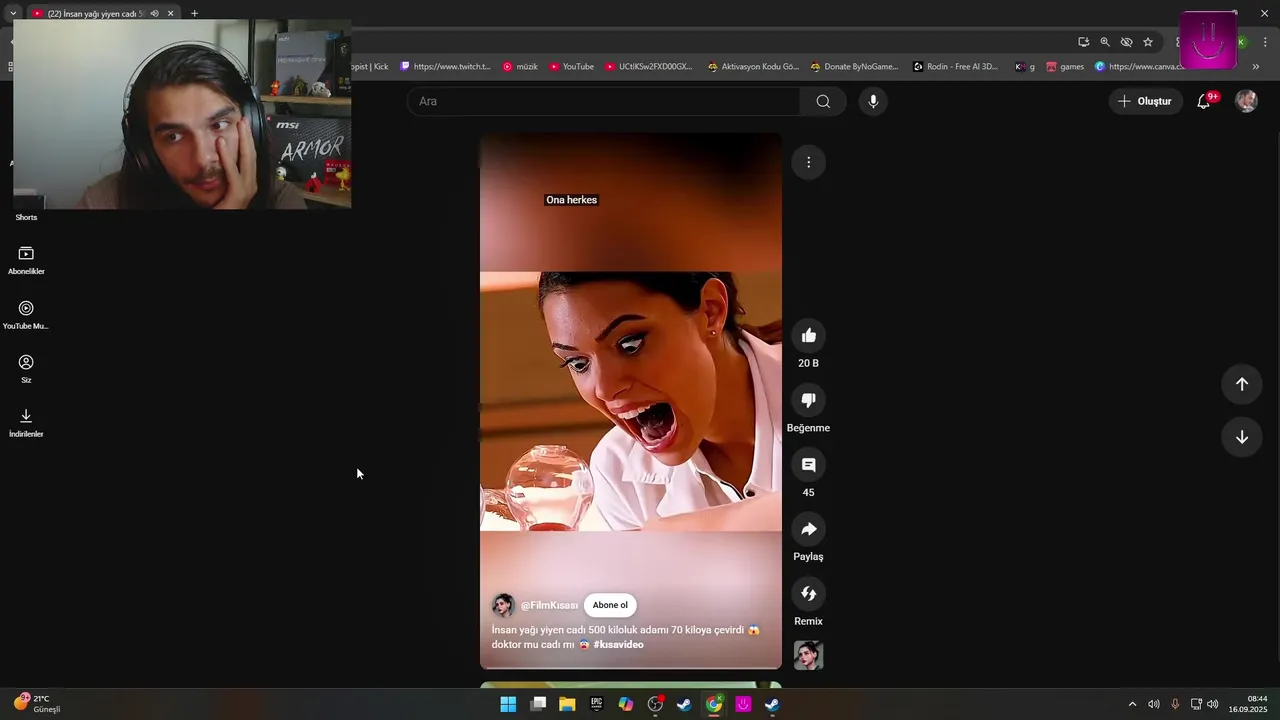Open Copilot from the taskbar

(626, 704)
